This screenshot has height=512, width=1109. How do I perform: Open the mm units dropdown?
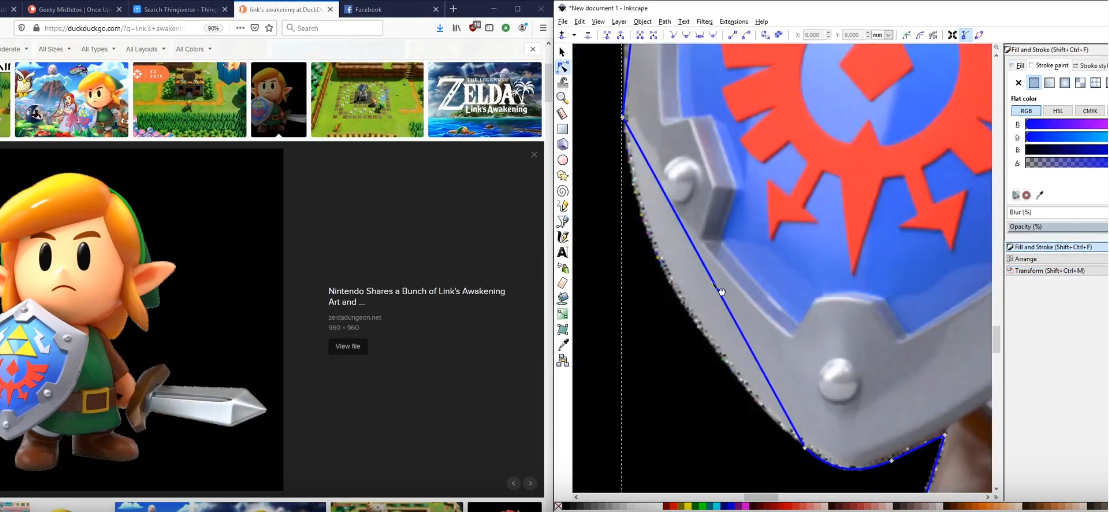882,35
